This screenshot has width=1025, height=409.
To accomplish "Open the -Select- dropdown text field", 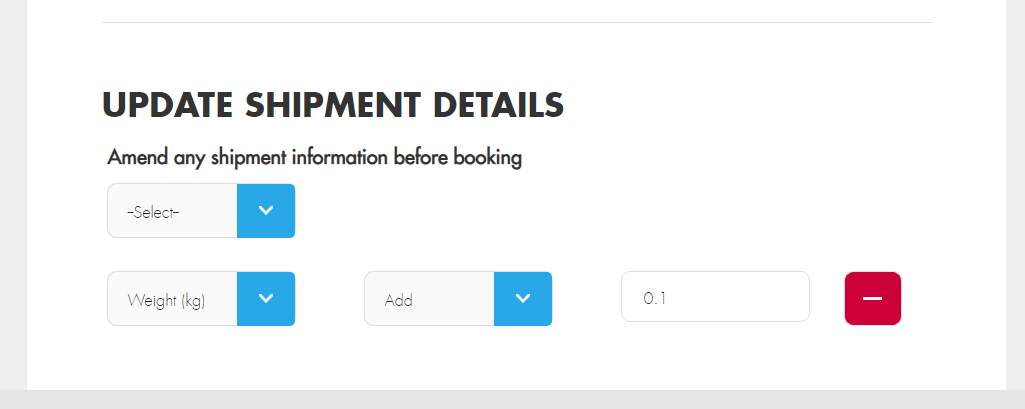I will pyautogui.click(x=172, y=211).
